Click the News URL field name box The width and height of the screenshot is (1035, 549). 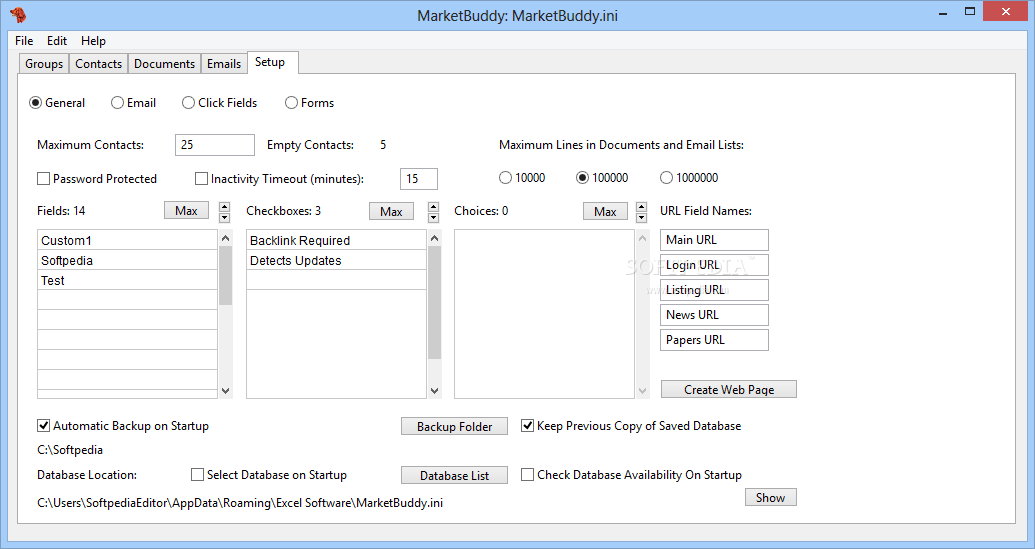click(x=714, y=315)
